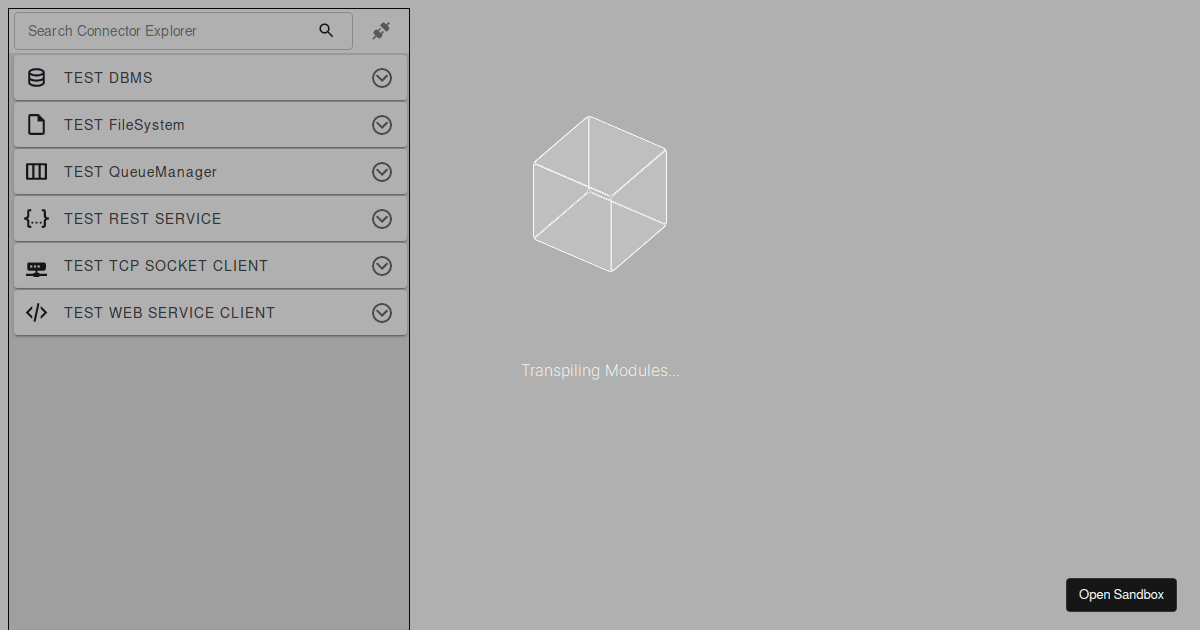This screenshot has width=1200, height=630.
Task: Click the queue columns icon for TEST QueueManager
Action: click(x=36, y=171)
